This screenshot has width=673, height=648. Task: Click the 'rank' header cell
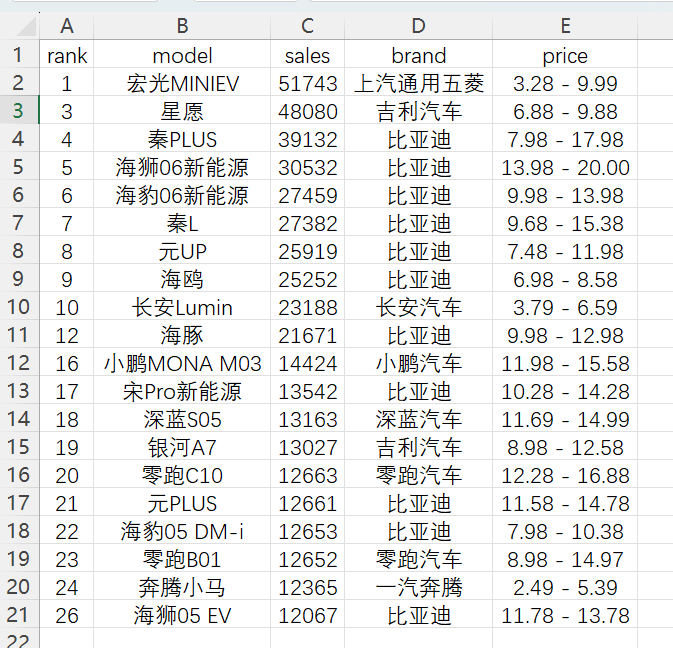click(x=67, y=54)
